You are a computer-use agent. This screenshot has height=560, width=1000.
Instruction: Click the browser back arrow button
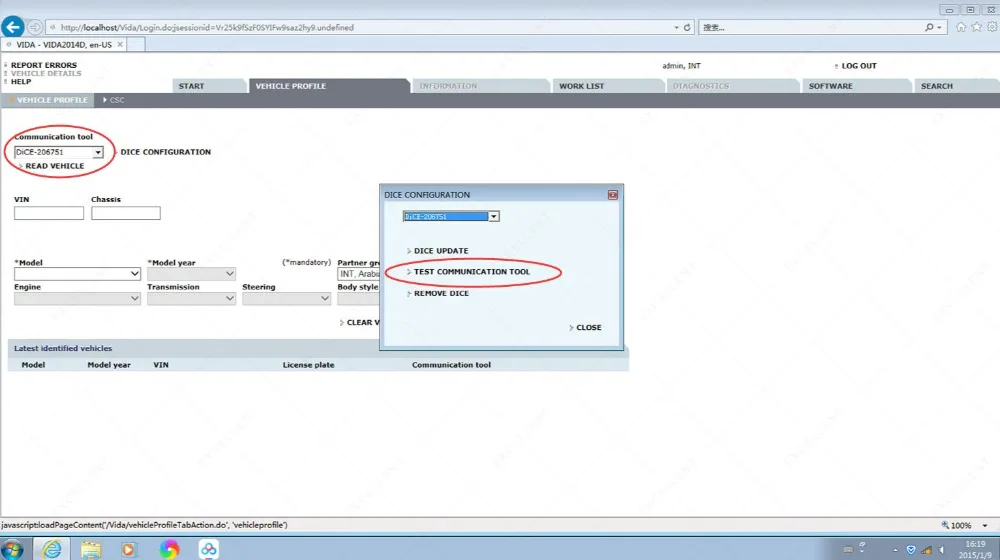point(13,27)
